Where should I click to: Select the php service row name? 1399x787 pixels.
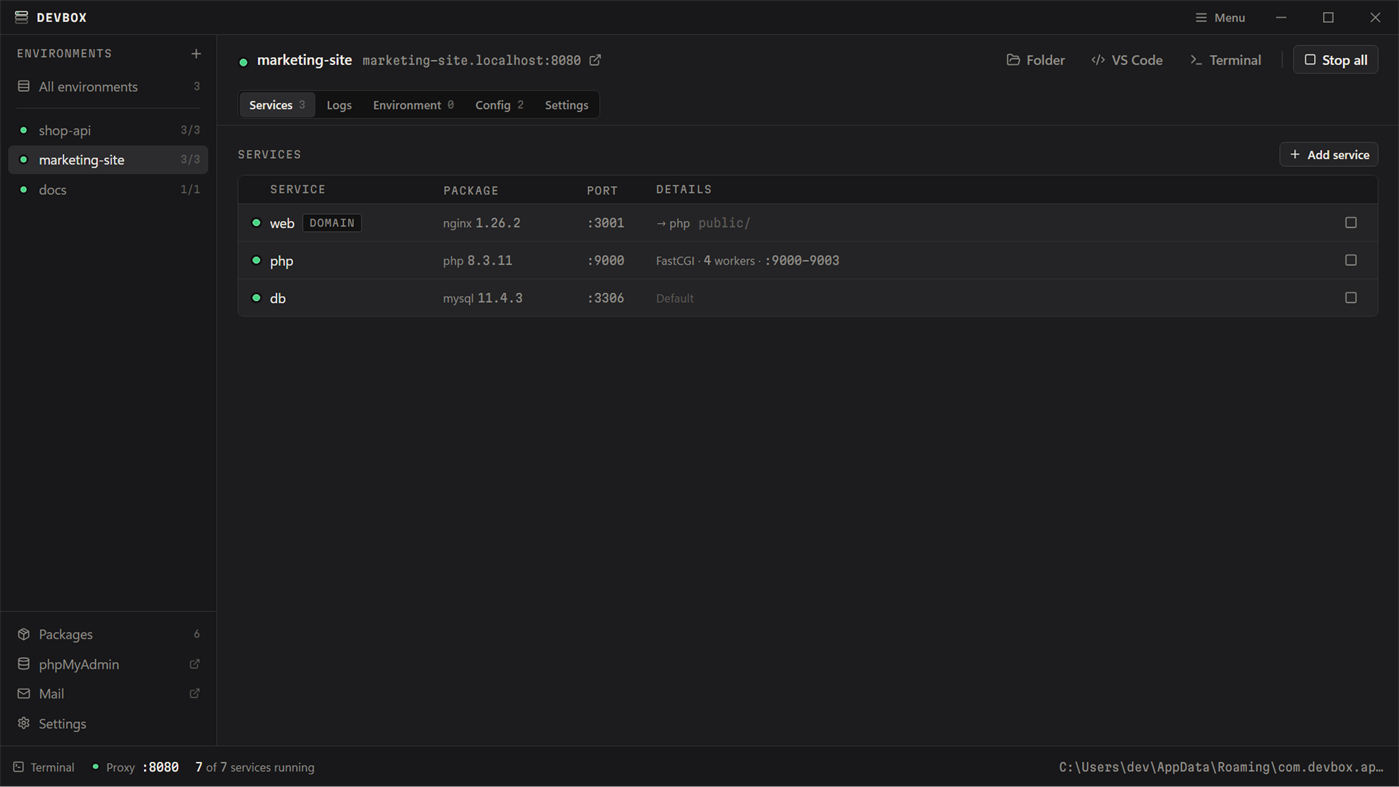click(x=282, y=261)
